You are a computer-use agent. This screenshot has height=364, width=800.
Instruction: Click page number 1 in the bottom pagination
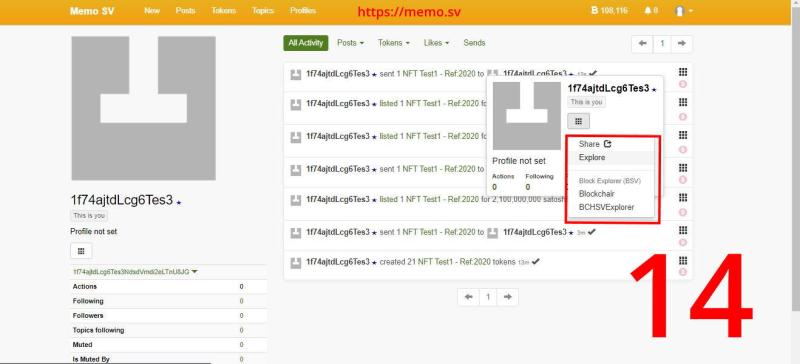(488, 297)
